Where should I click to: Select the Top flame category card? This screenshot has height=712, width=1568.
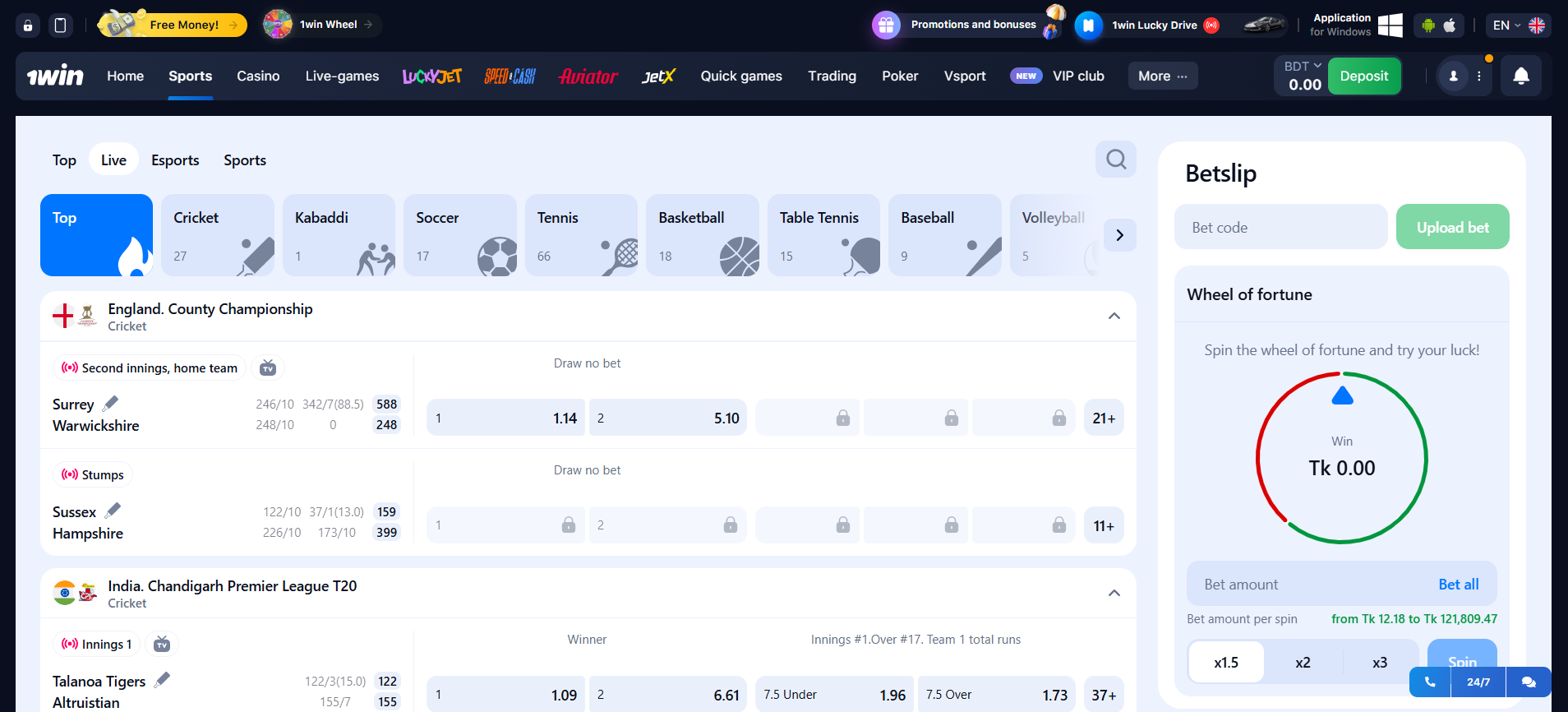click(96, 235)
